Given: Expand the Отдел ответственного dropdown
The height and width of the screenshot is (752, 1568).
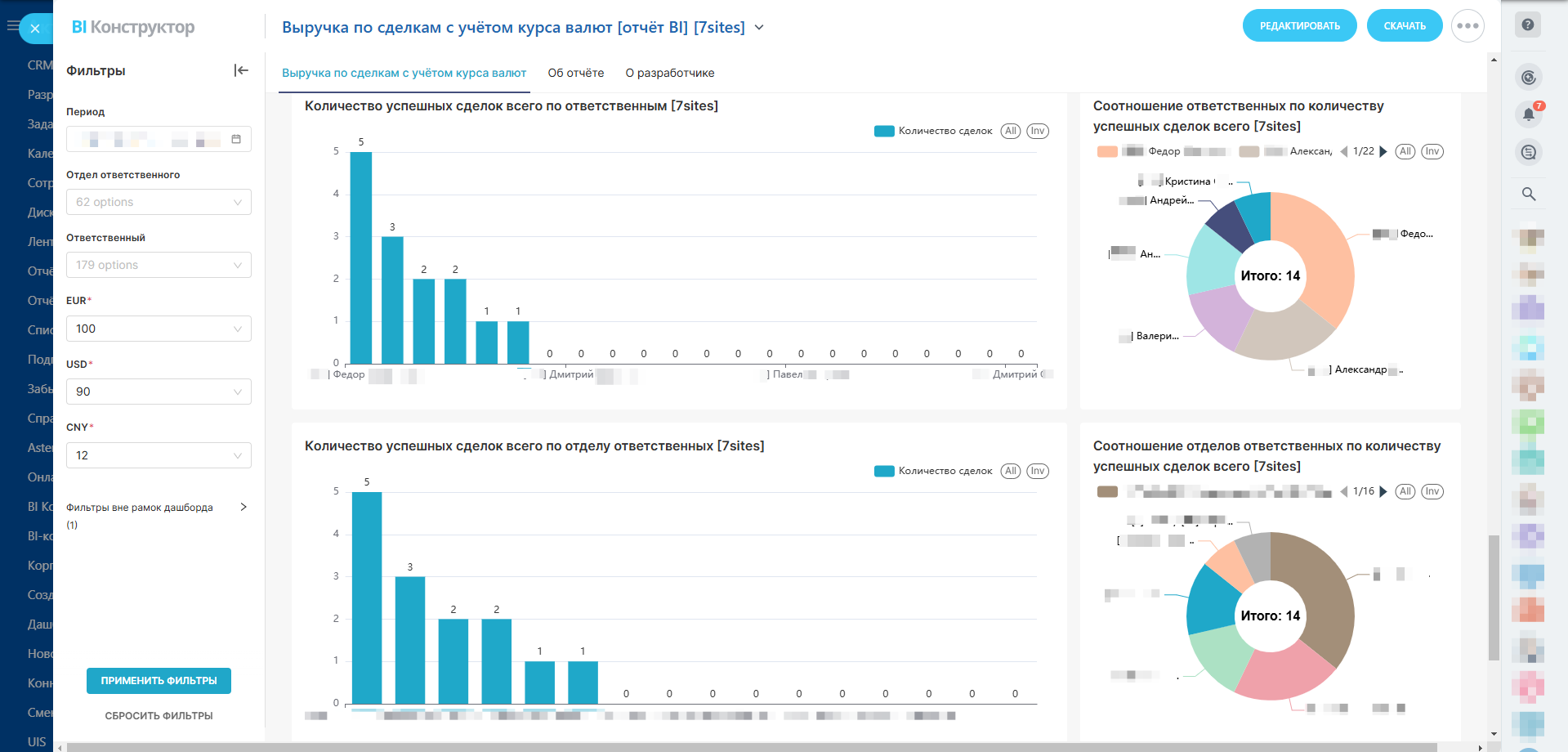Looking at the screenshot, I should (x=159, y=202).
